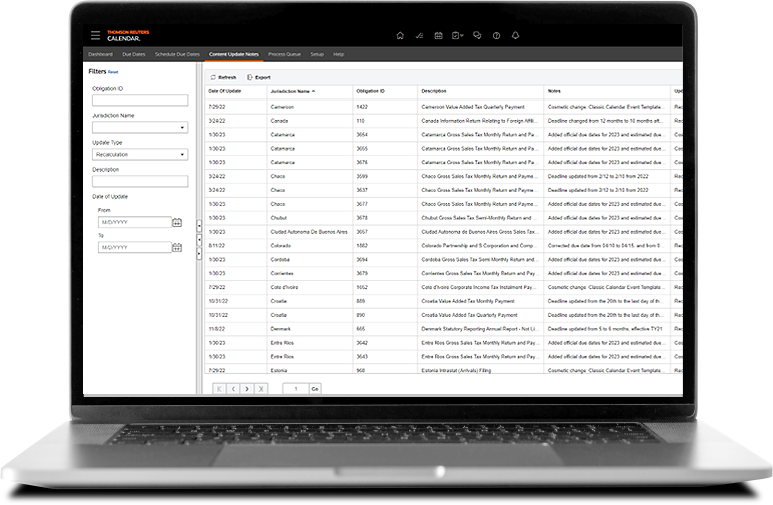Click the Refresh button
The image size is (773, 505).
(x=223, y=77)
